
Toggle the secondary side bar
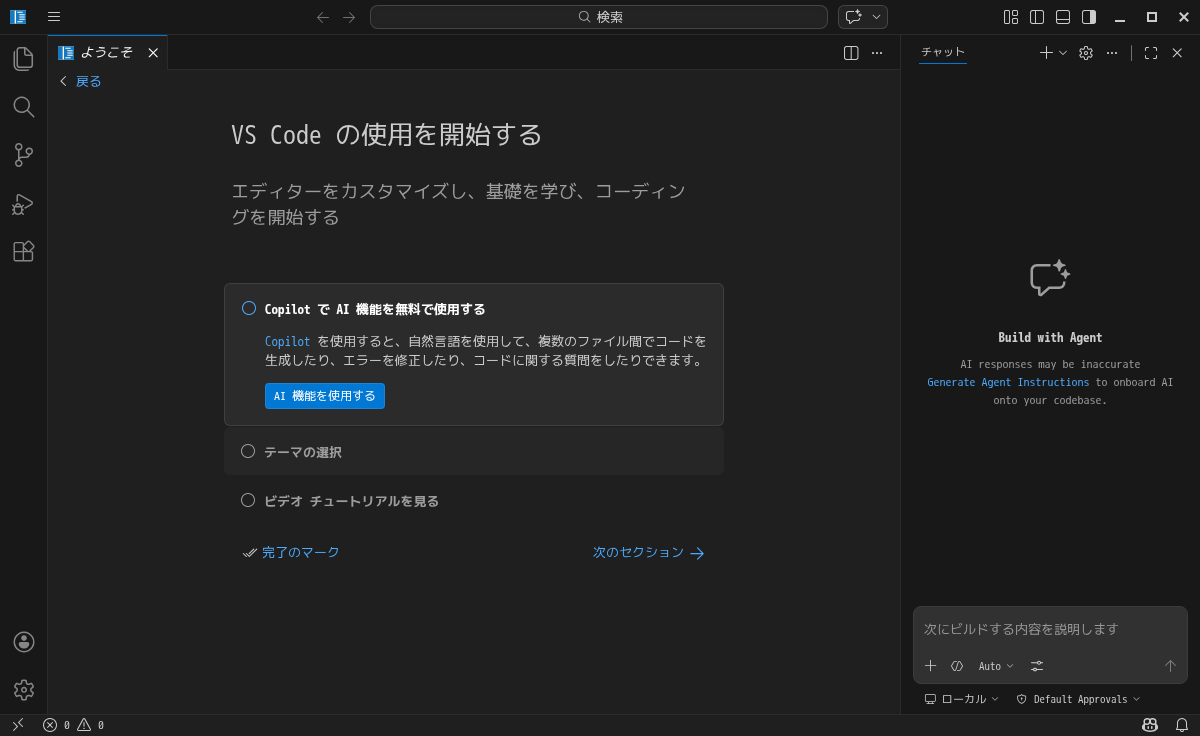click(1089, 17)
